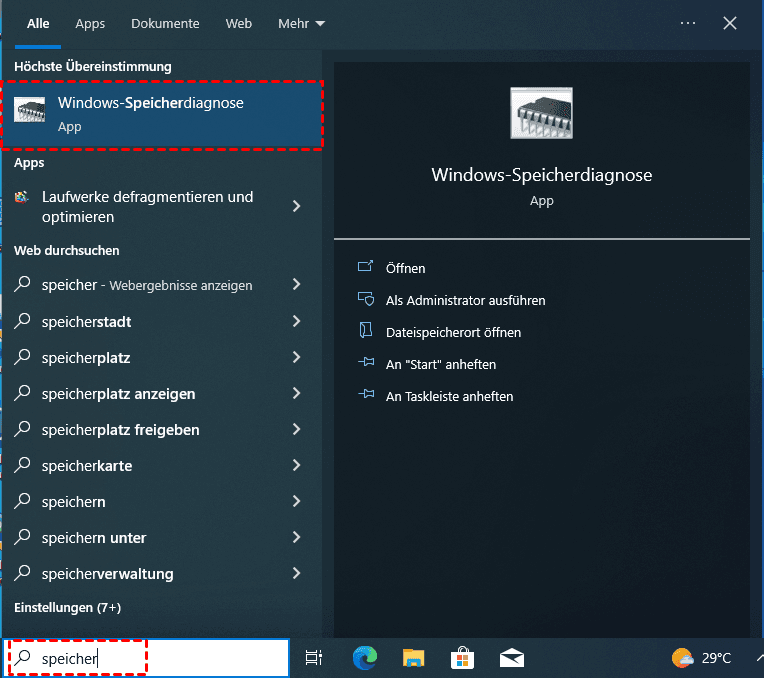Expand the speicherplatz chevron
The image size is (764, 678).
pyautogui.click(x=296, y=357)
